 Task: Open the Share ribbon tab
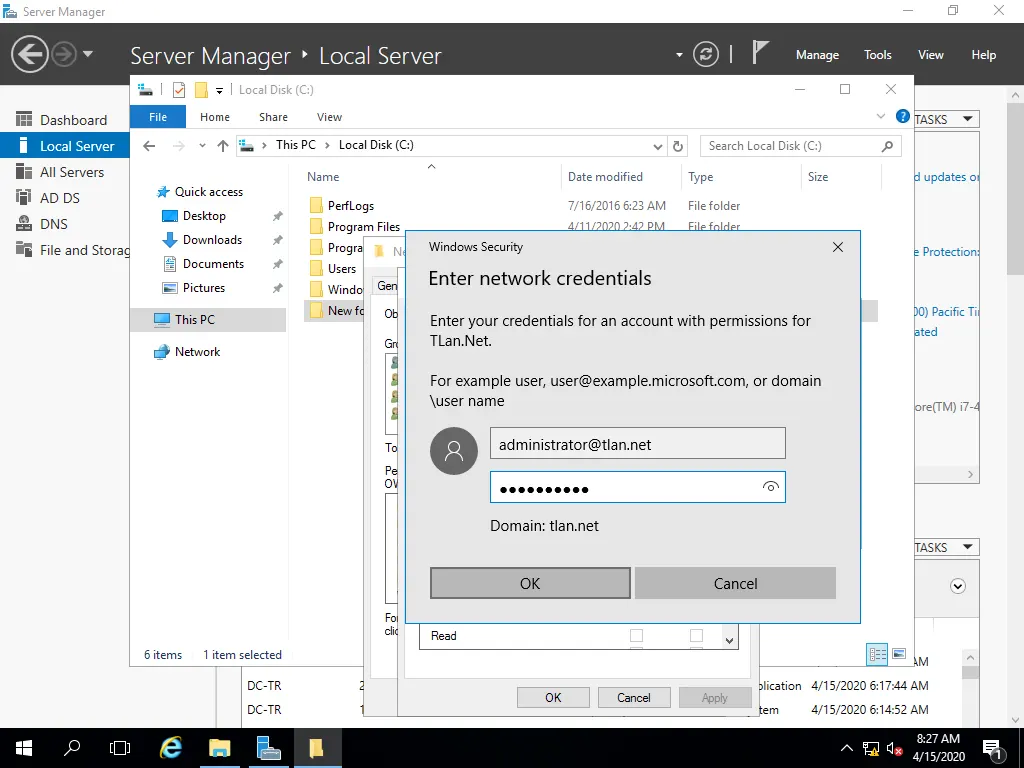point(273,117)
